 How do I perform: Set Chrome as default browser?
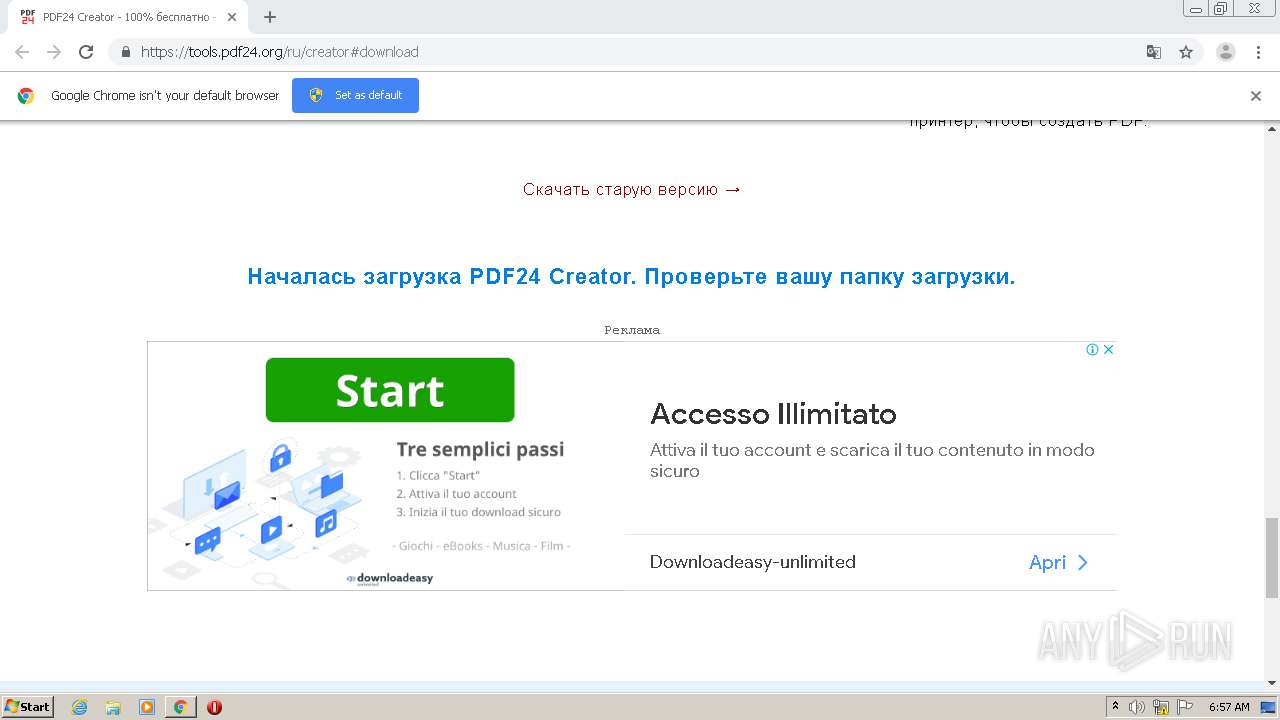pos(355,95)
